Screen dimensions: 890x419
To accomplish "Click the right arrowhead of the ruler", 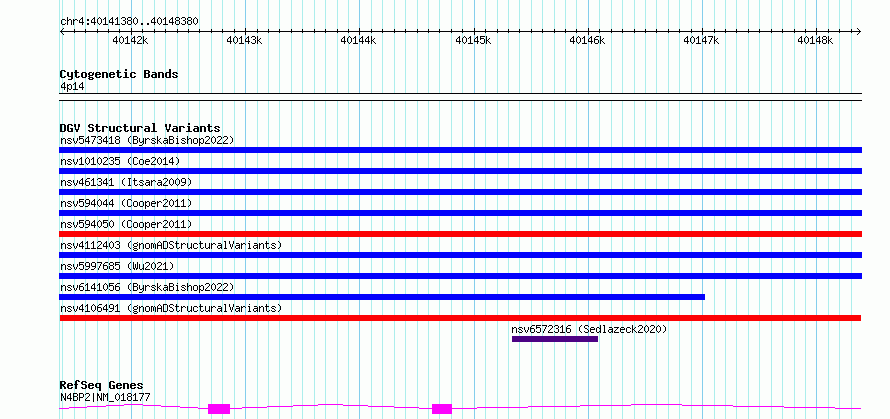I will 859,32.
